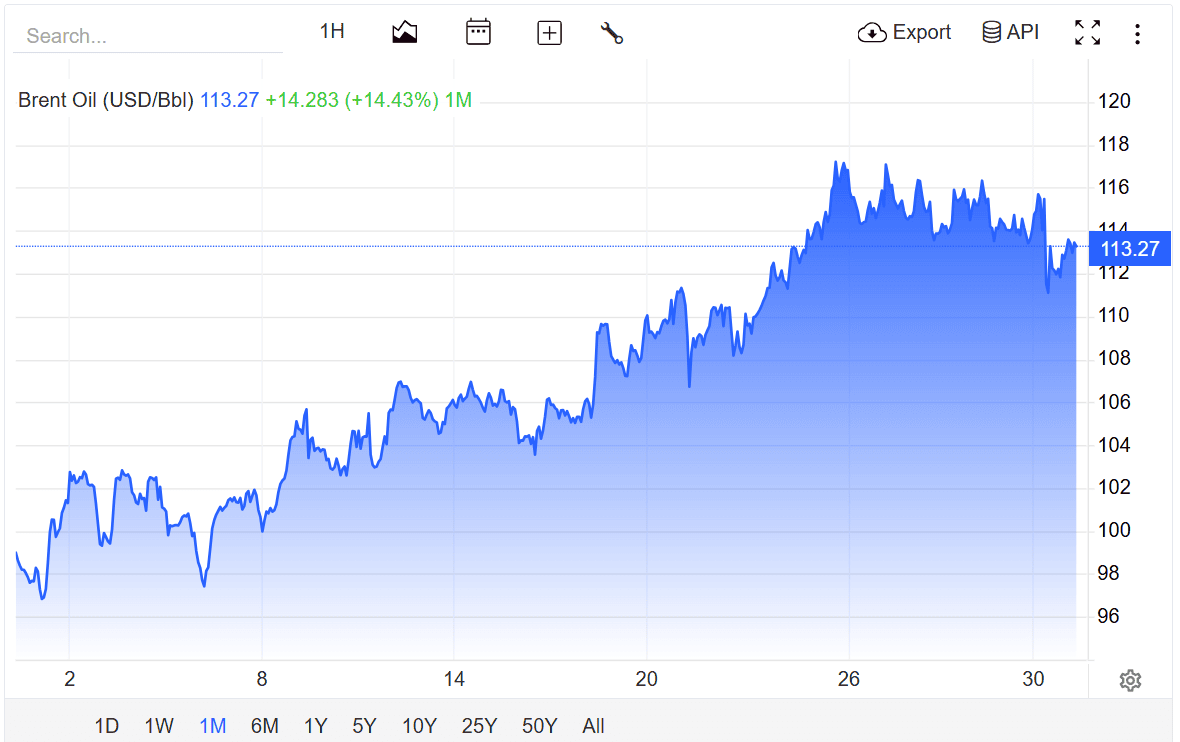Click the +14.283 (+14.43%) change text
1180x742 pixels.
[x=351, y=100]
